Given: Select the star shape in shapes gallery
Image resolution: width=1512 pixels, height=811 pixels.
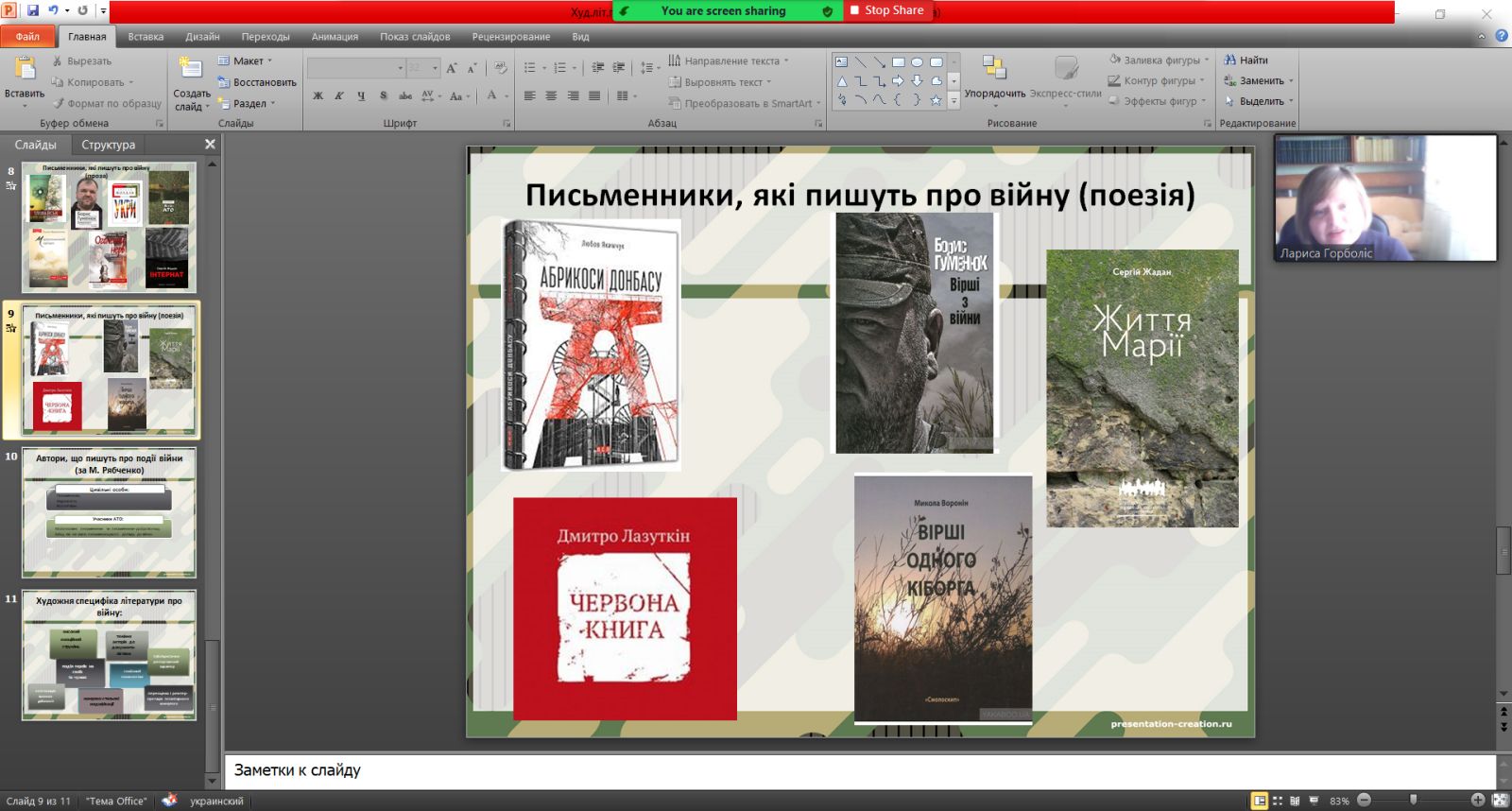Looking at the screenshot, I should 936,100.
